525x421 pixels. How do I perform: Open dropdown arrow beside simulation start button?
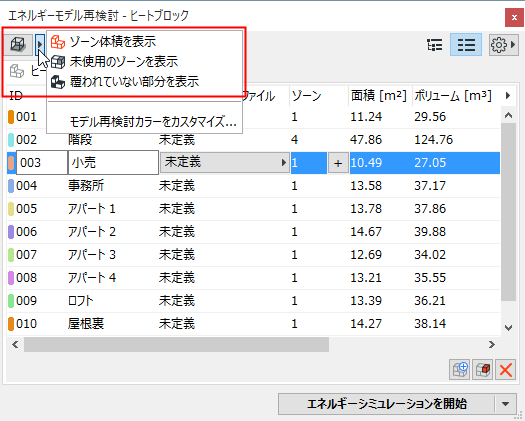click(x=506, y=404)
